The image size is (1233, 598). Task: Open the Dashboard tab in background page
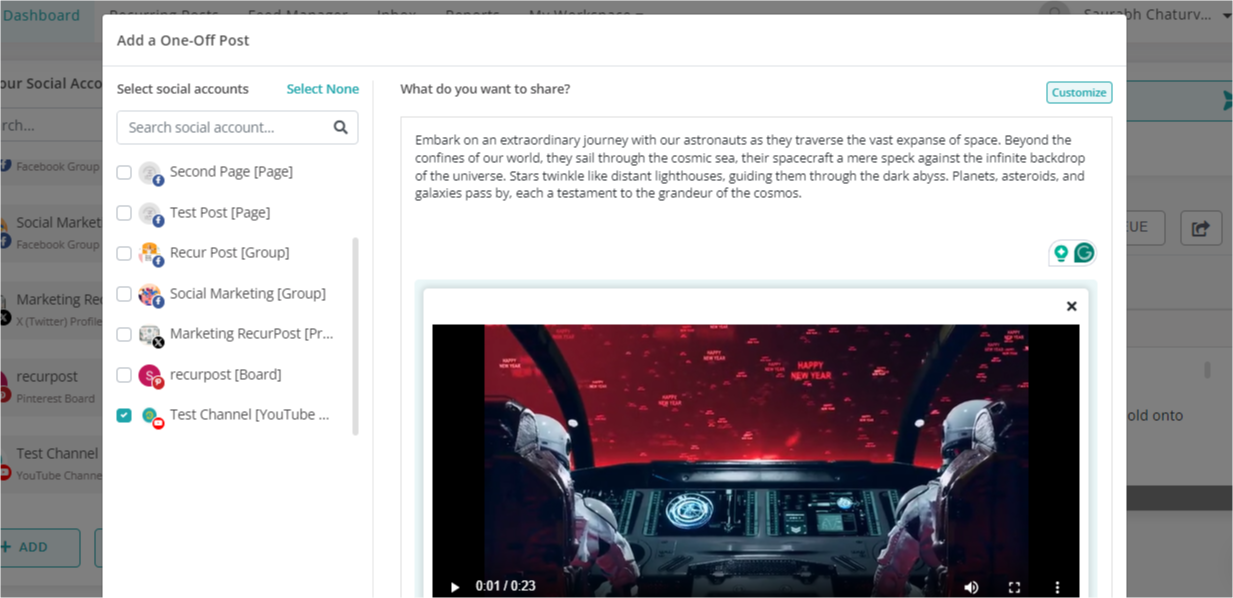41,15
